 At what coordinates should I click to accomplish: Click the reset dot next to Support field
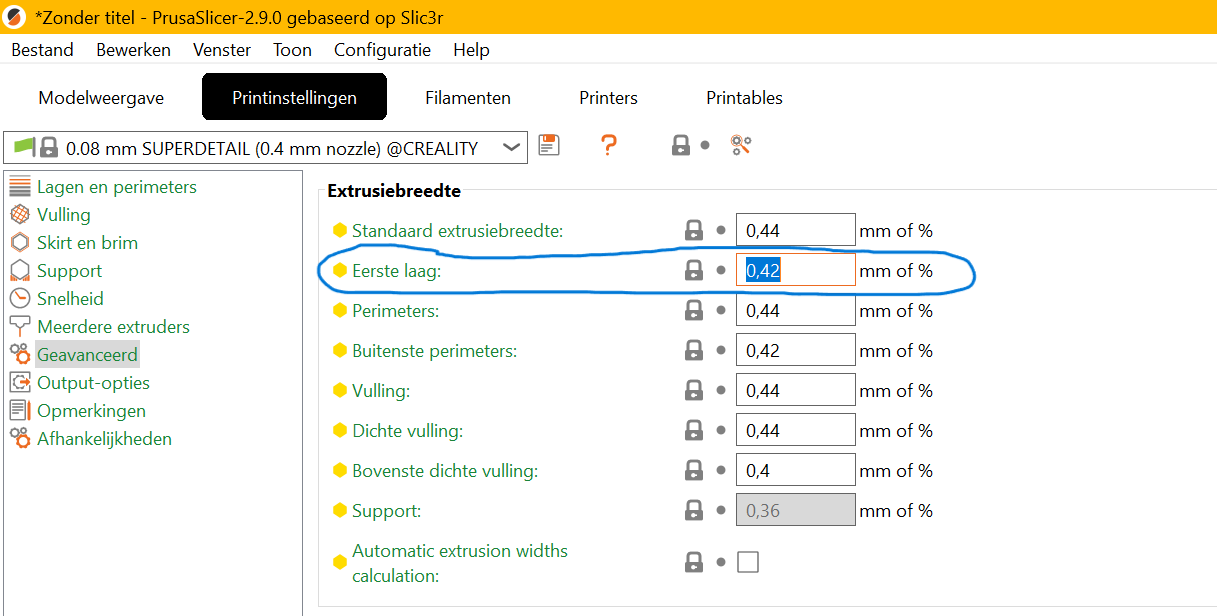[x=721, y=510]
